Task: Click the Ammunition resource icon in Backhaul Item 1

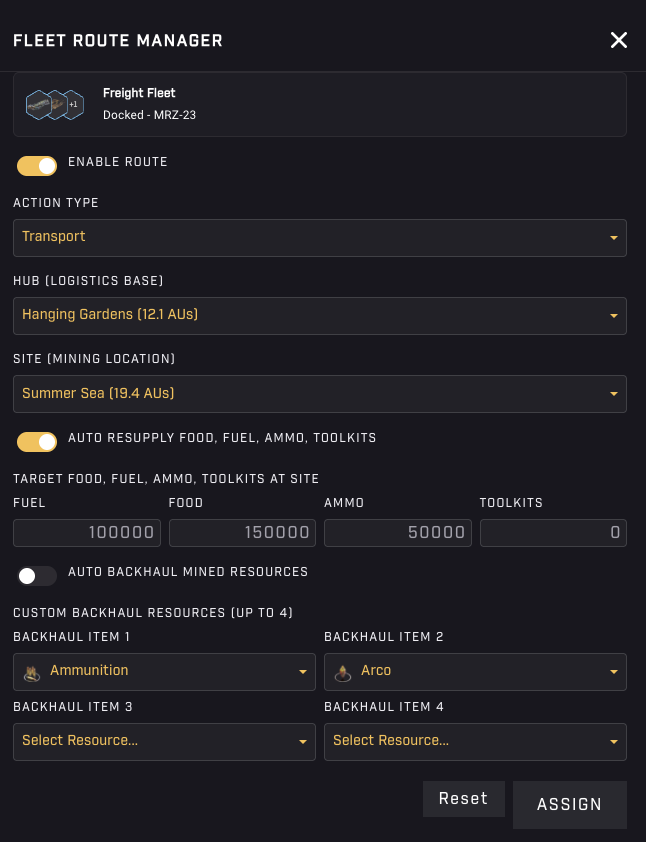Action: point(31,671)
